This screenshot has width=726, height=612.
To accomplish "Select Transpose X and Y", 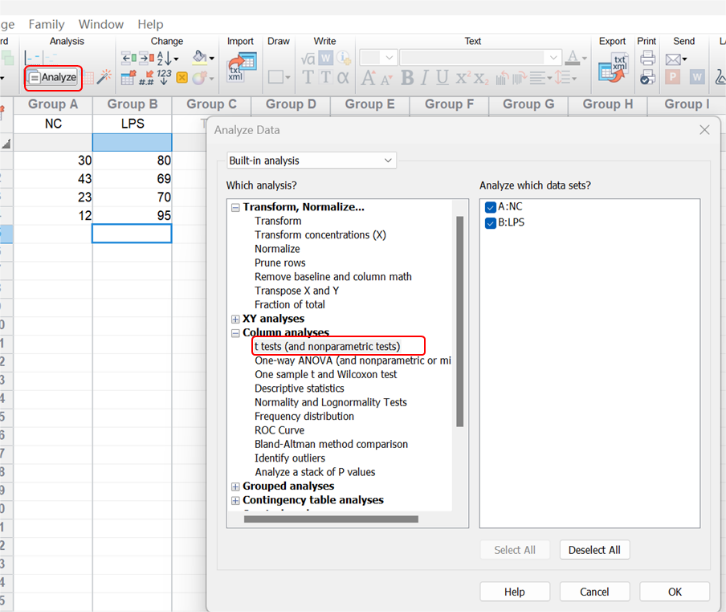I will (x=297, y=291).
